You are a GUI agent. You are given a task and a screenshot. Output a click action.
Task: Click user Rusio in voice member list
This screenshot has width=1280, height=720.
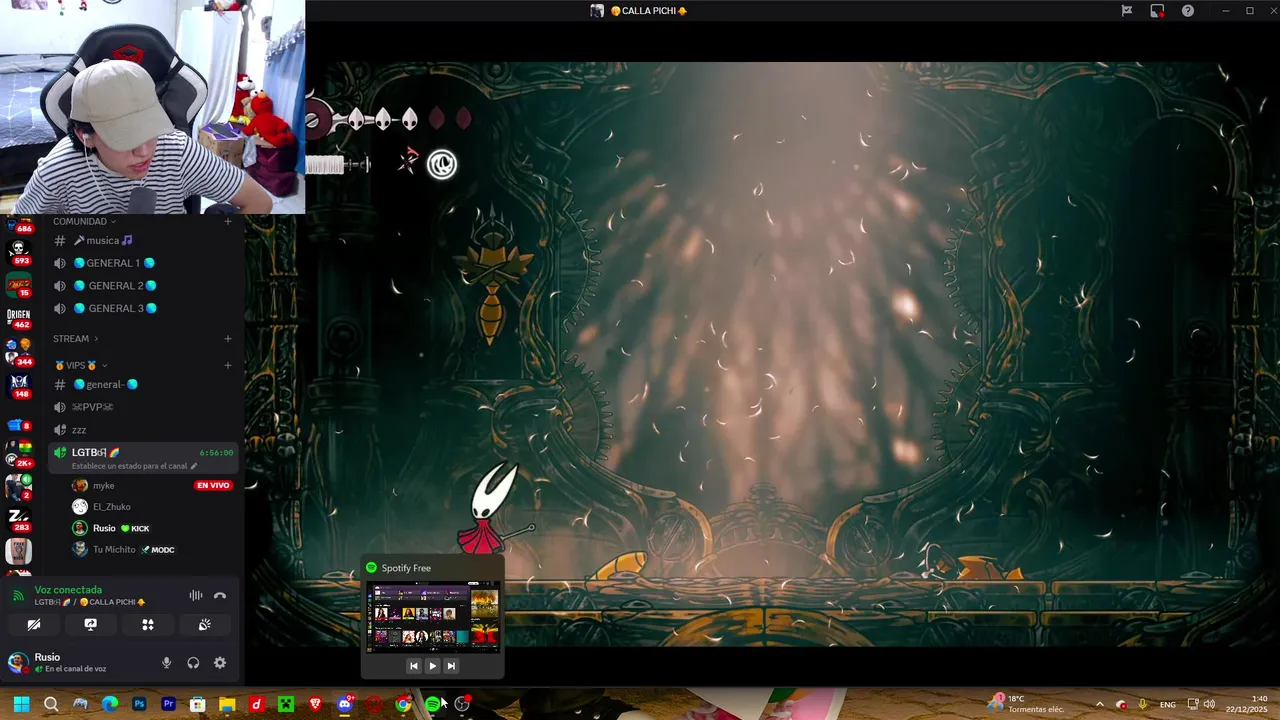point(104,528)
